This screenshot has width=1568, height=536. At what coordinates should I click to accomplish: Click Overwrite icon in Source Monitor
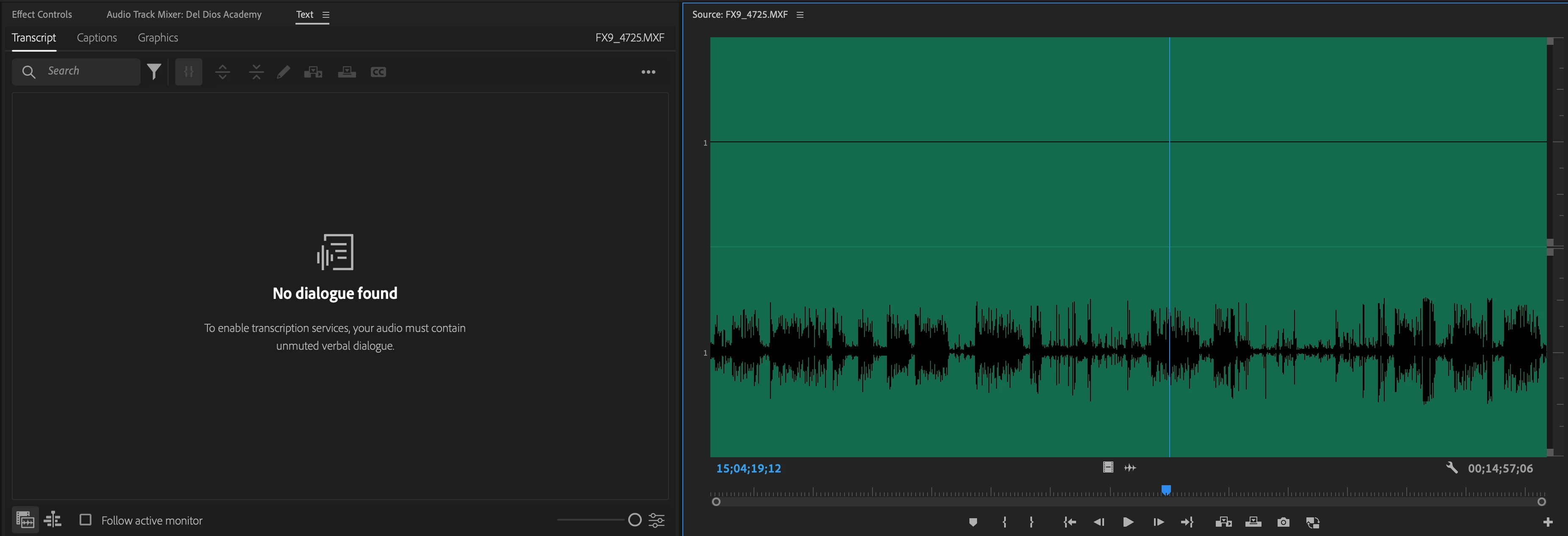[1253, 522]
